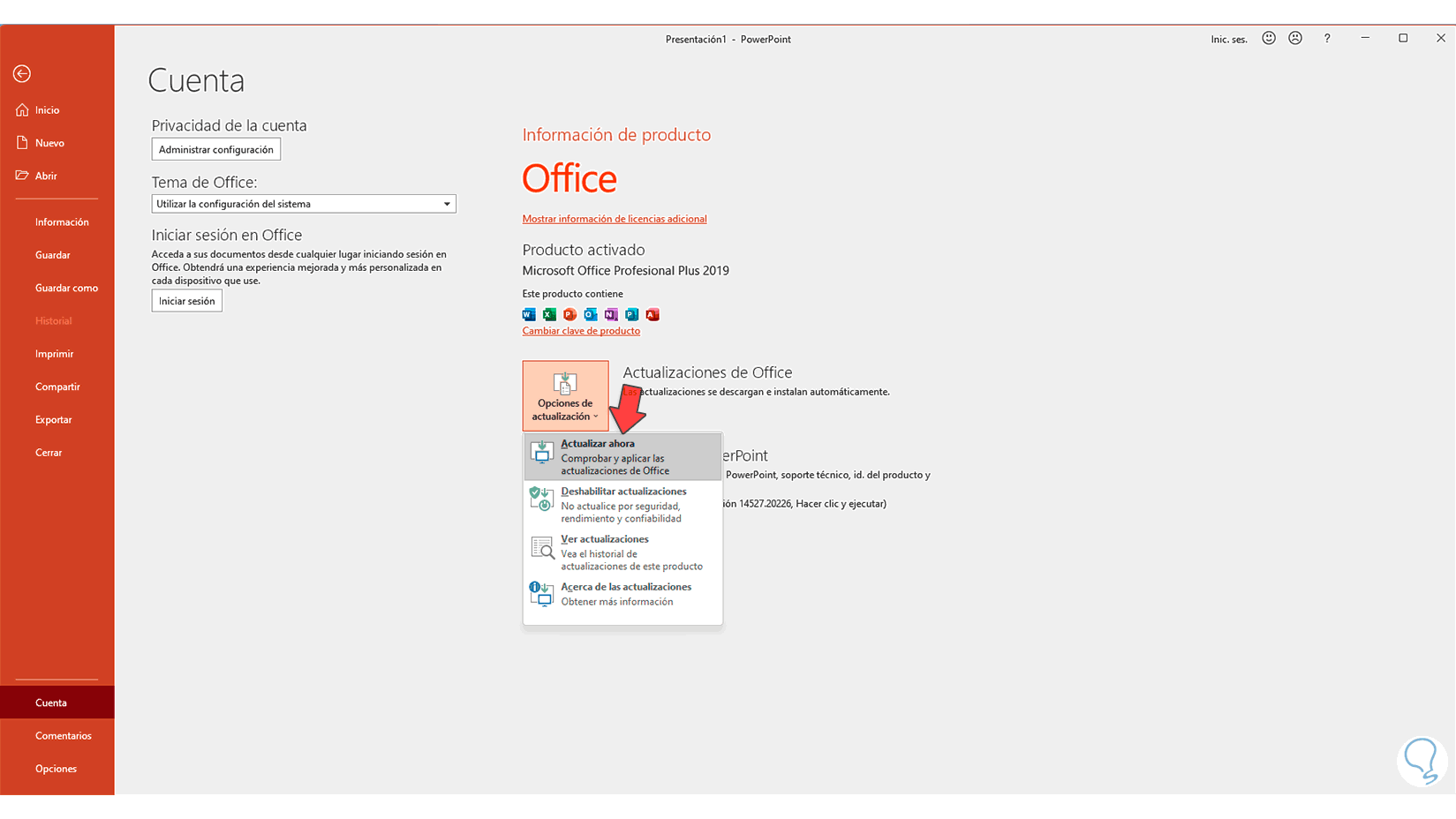Click the Información de producto heading
This screenshot has height=819, width=1456.
click(x=616, y=135)
